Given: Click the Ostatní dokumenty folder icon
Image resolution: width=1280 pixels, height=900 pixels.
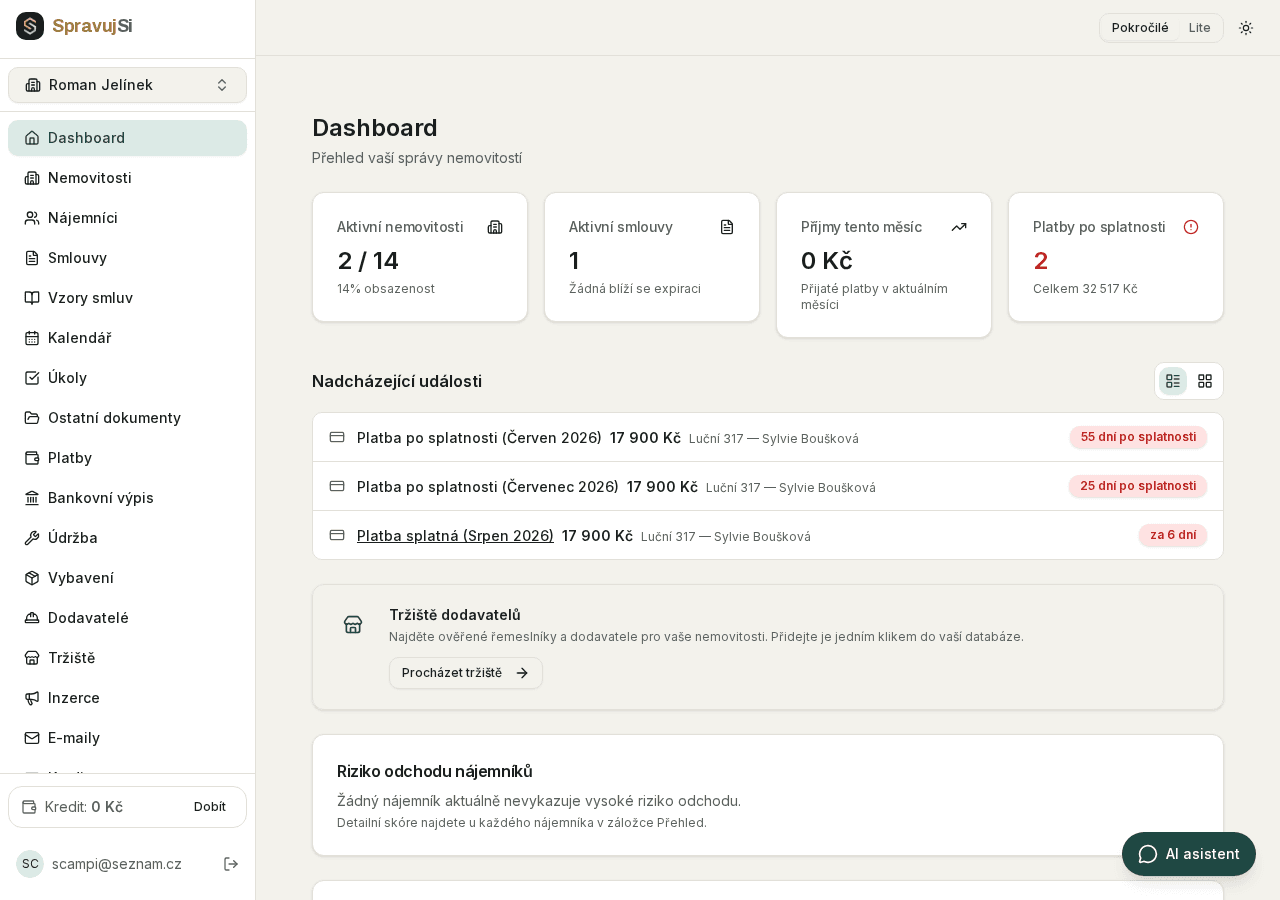Looking at the screenshot, I should click(32, 418).
